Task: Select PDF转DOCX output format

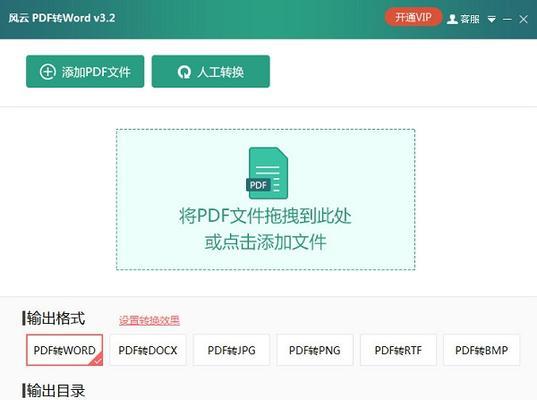Action: point(148,350)
